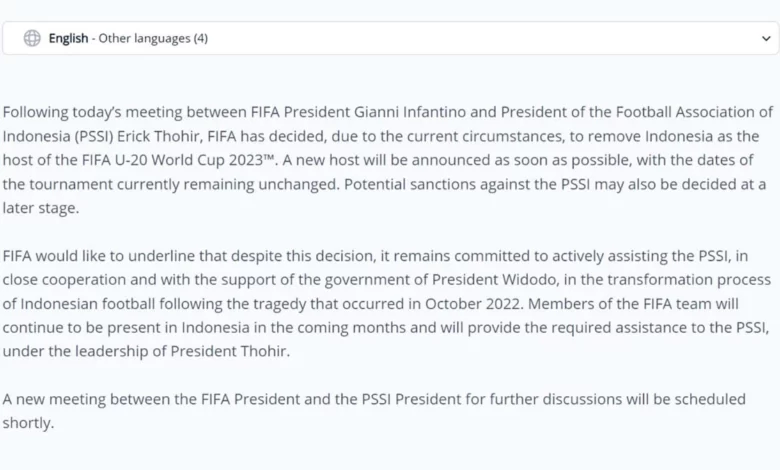Click 'October 2022' in the second paragraph
This screenshot has height=470, width=780.
coord(473,303)
